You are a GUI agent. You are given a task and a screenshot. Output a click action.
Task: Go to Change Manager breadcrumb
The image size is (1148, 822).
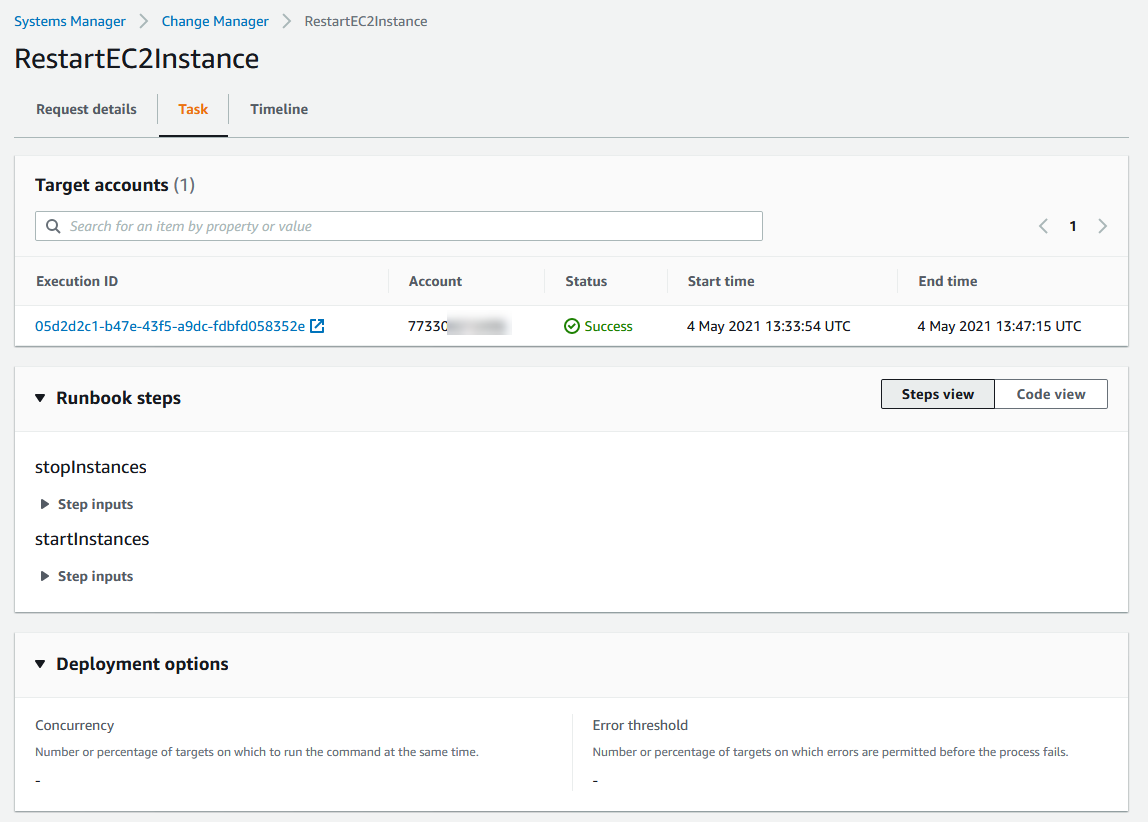point(215,21)
